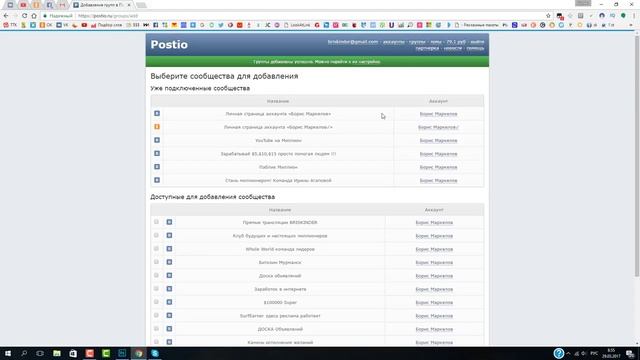Click the balance link in руб

tap(456, 42)
